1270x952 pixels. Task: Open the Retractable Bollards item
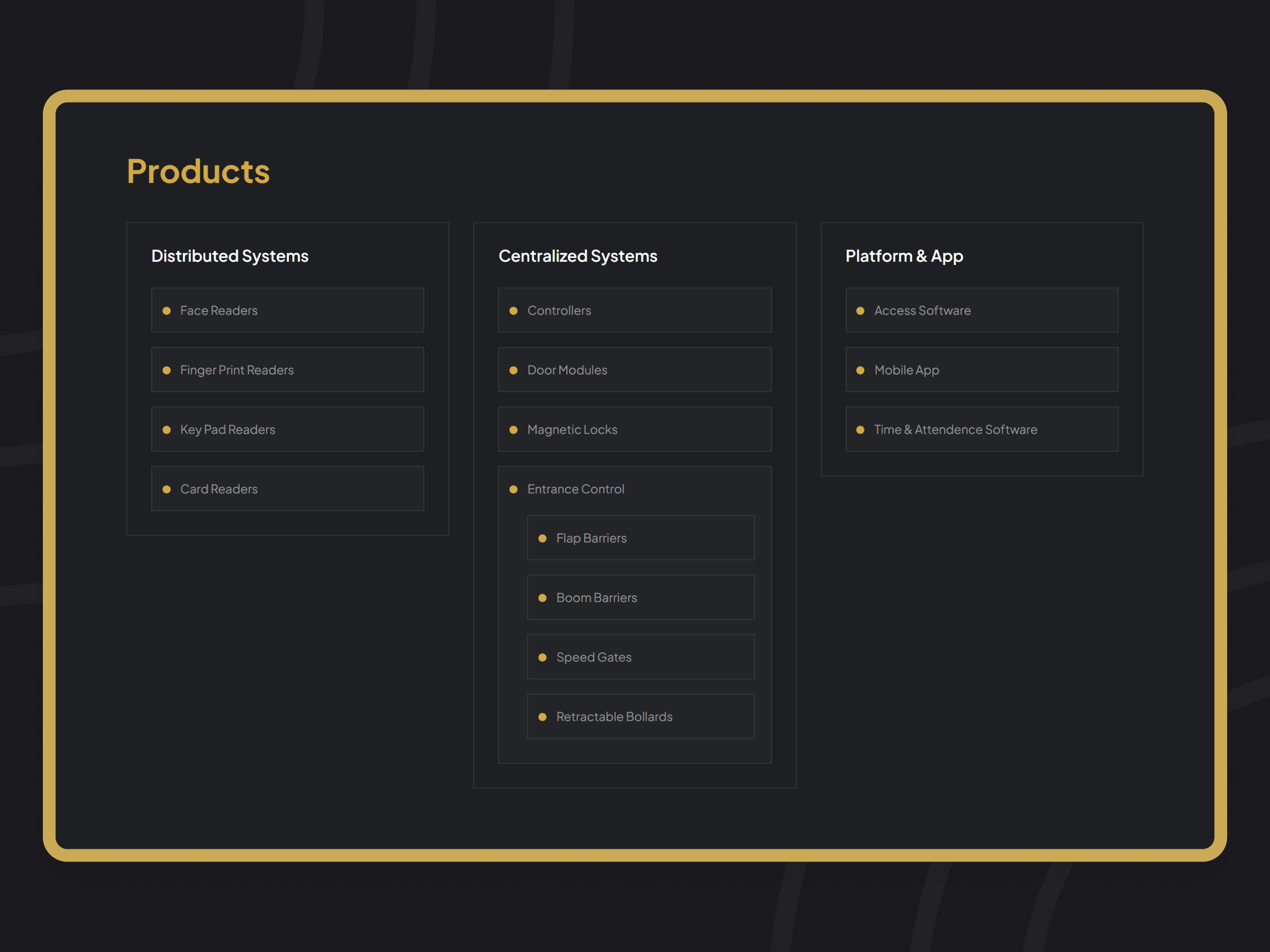point(614,717)
